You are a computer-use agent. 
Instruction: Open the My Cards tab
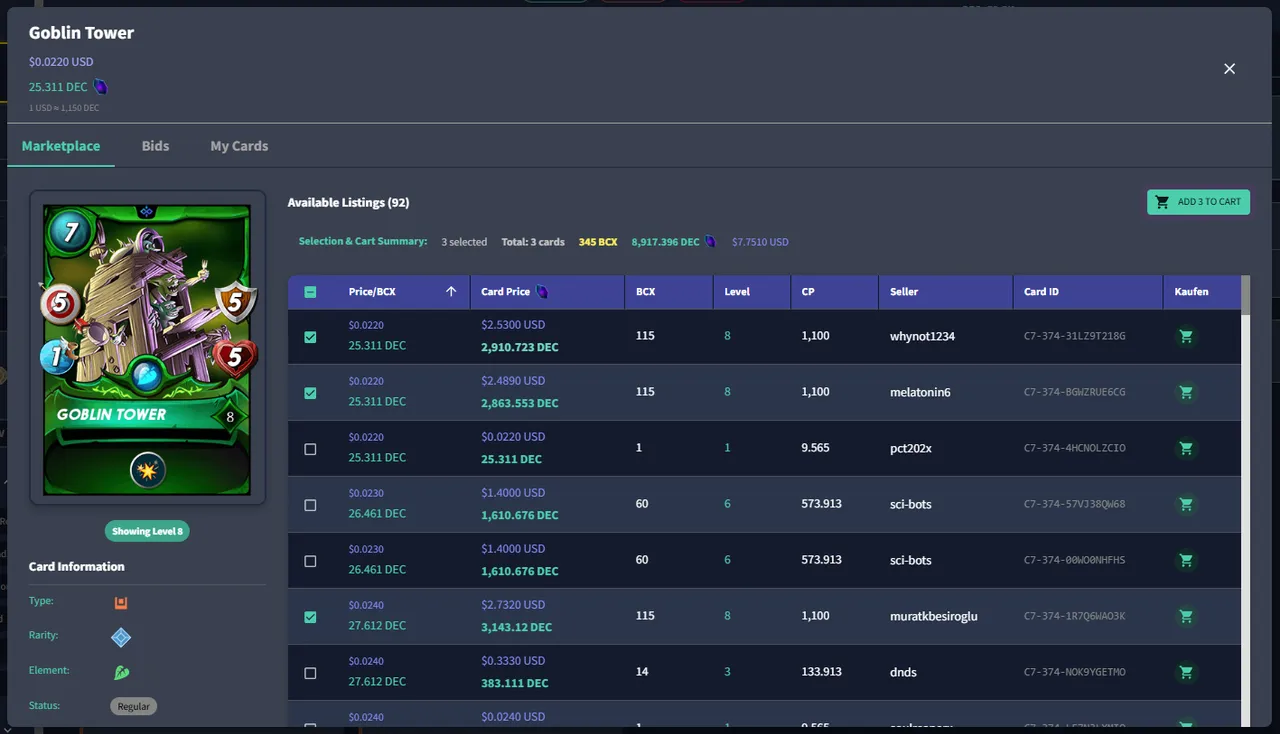239,146
